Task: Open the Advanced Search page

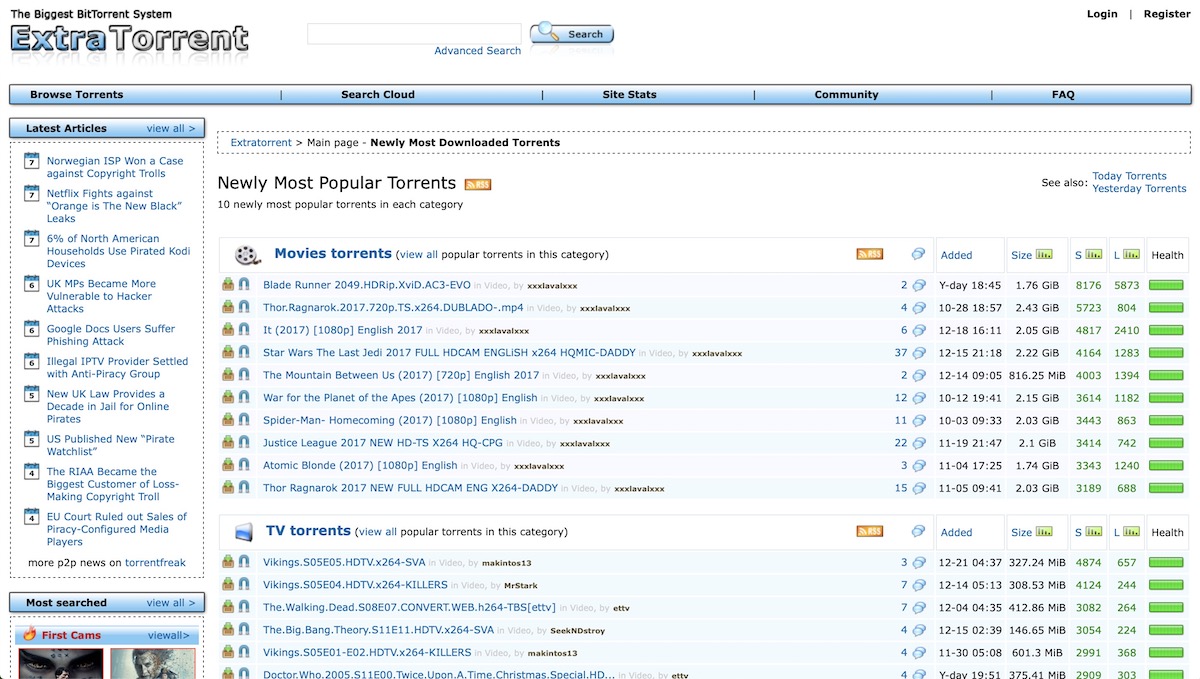Action: point(477,50)
